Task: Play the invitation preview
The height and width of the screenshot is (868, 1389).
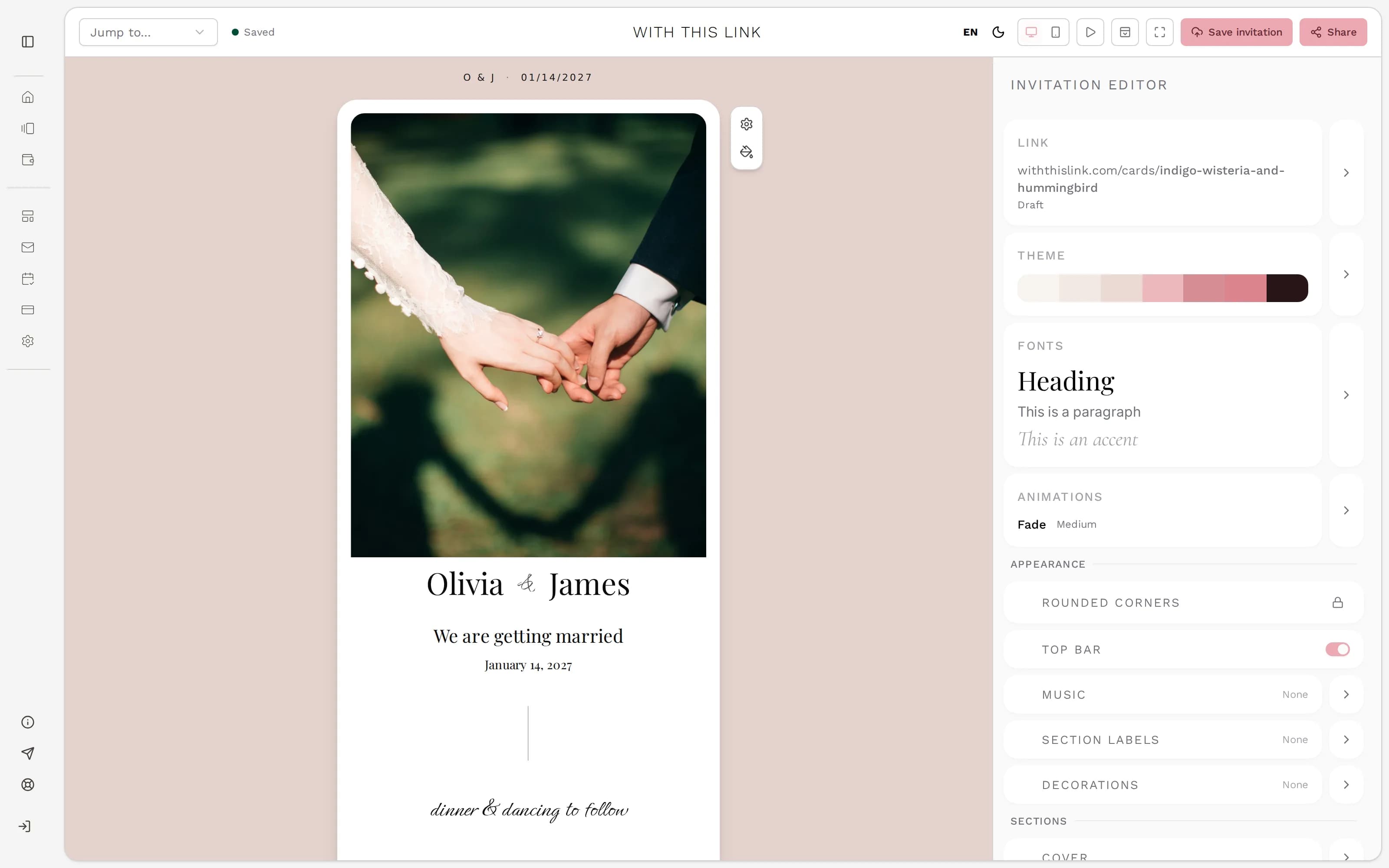Action: [x=1090, y=32]
